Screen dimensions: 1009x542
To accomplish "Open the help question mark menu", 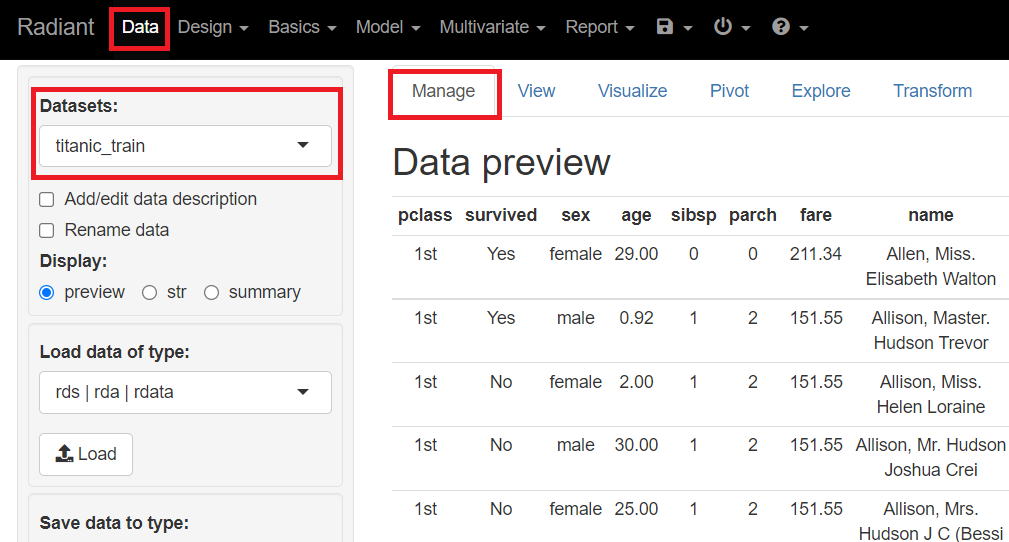I will (x=789, y=27).
